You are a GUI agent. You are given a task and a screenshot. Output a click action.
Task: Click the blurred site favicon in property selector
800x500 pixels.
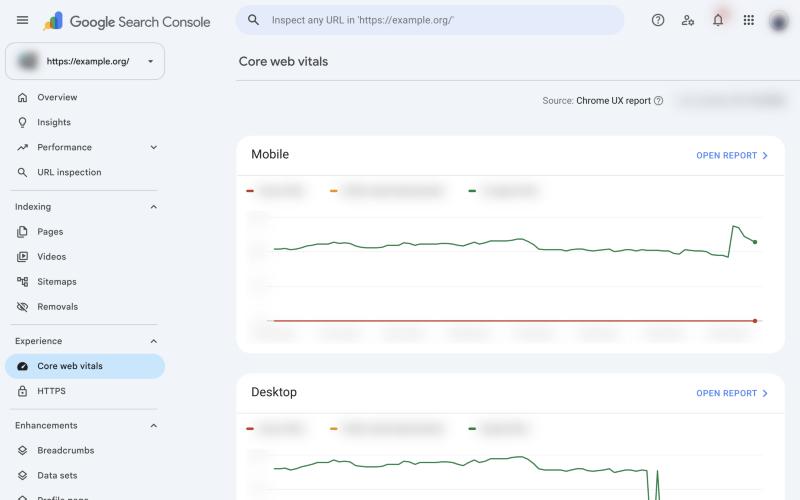(28, 61)
